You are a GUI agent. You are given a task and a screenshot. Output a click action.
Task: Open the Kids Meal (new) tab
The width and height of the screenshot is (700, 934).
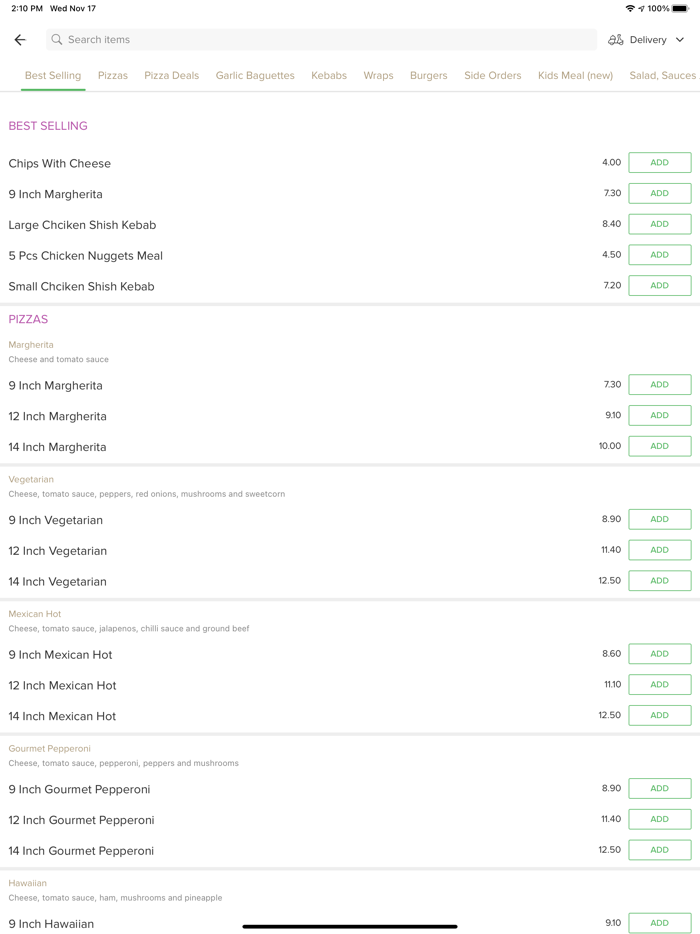tap(575, 76)
